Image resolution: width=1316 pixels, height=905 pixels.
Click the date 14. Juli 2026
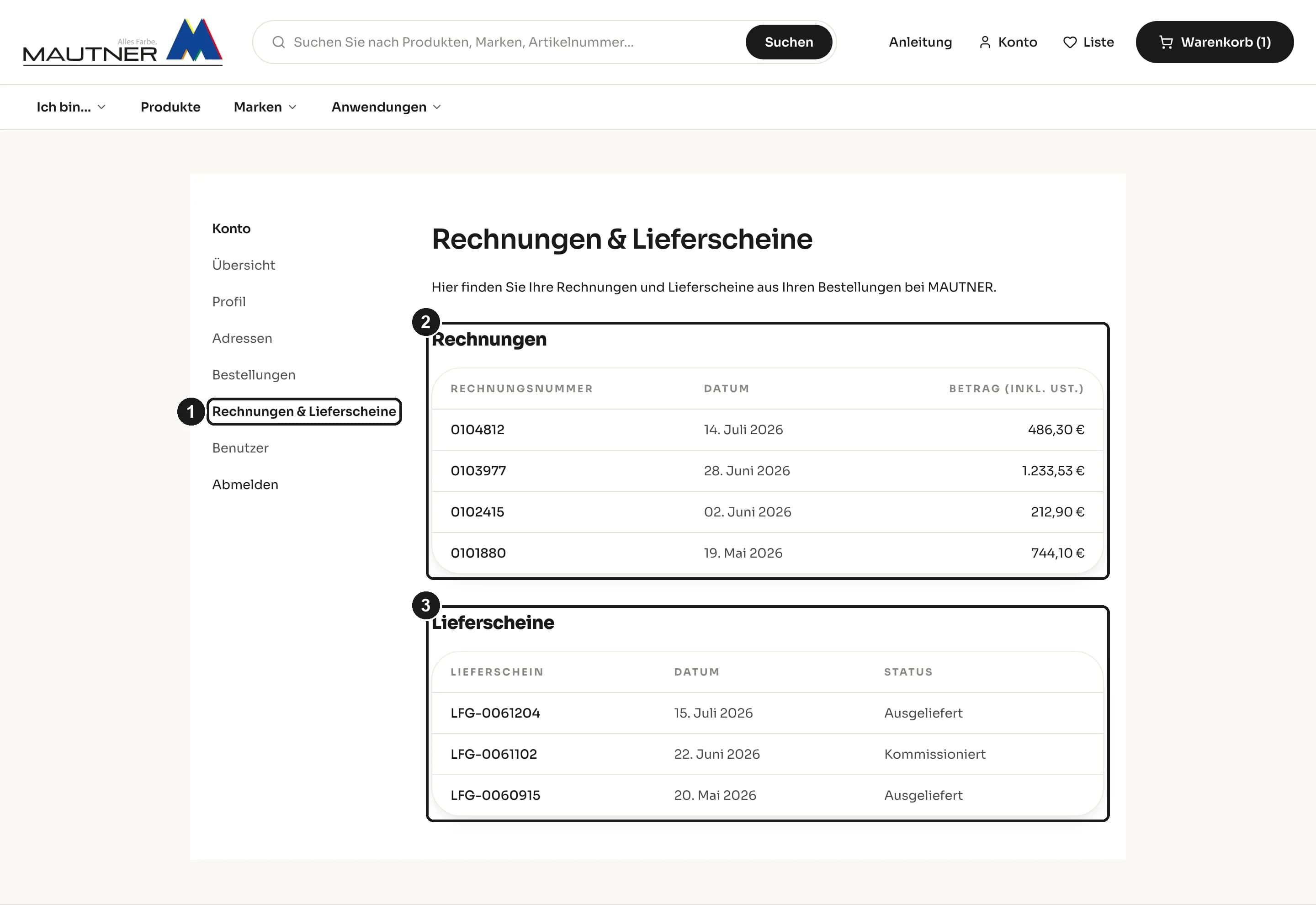click(x=743, y=430)
